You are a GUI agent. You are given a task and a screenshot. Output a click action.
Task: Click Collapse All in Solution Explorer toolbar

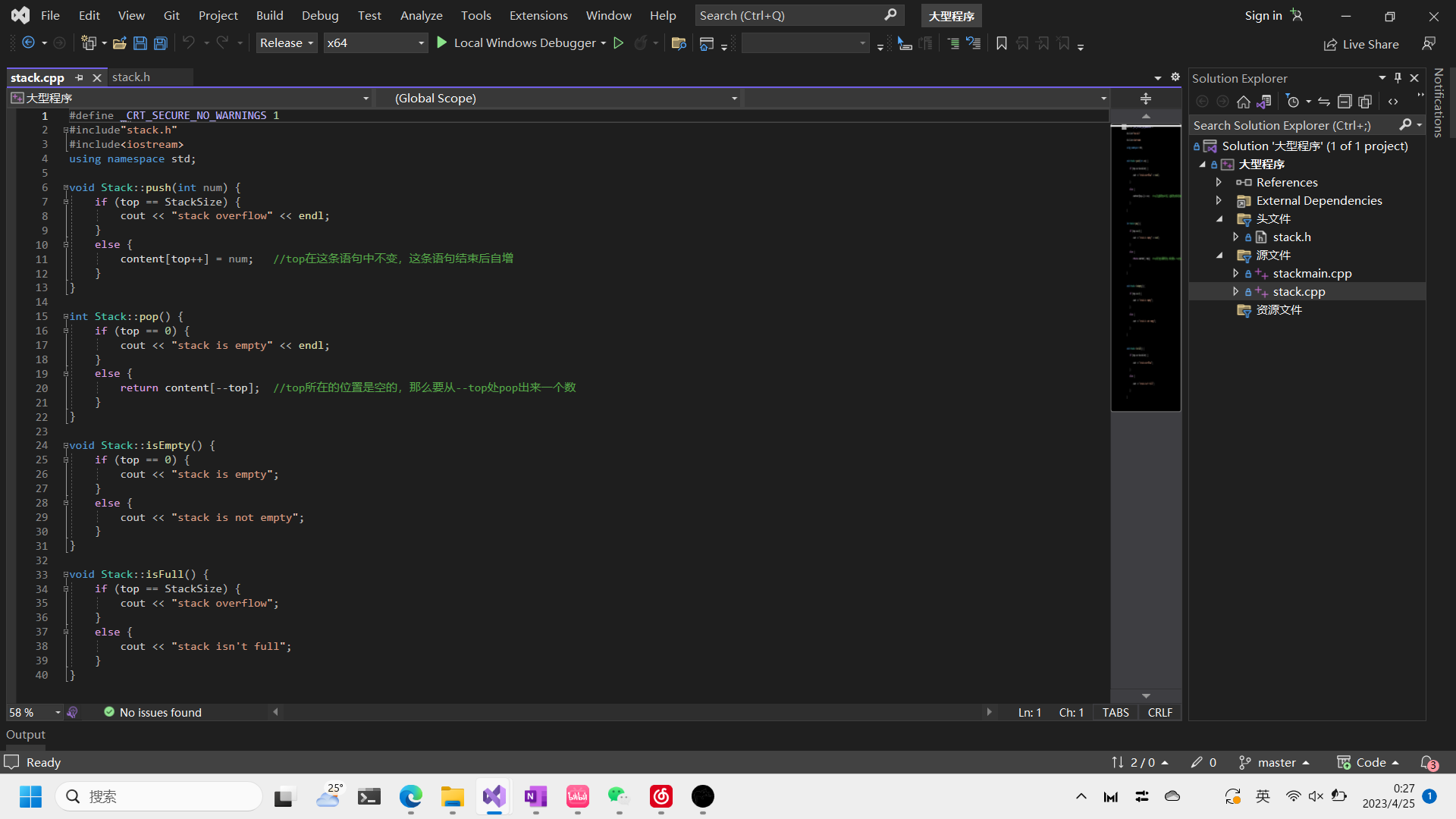point(1345,102)
